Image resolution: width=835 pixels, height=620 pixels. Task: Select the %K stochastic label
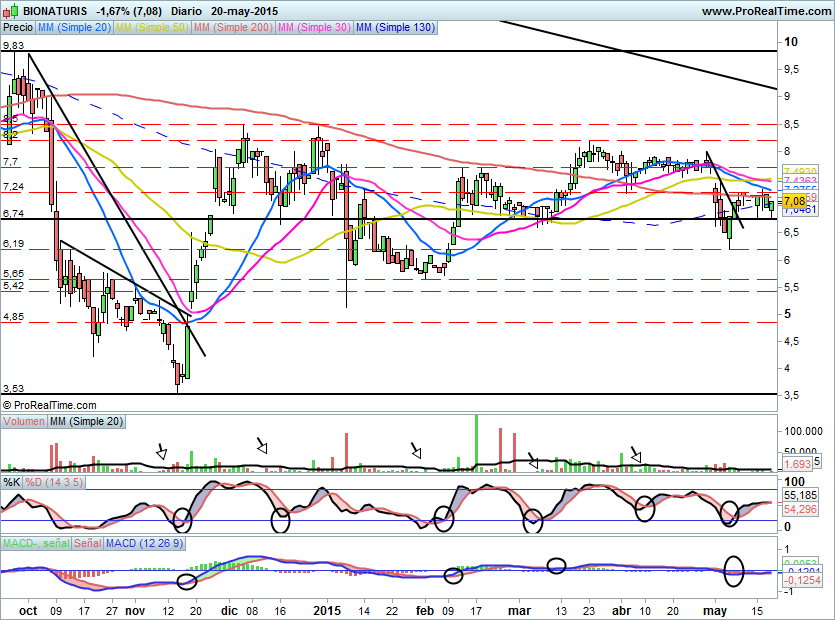click(12, 483)
